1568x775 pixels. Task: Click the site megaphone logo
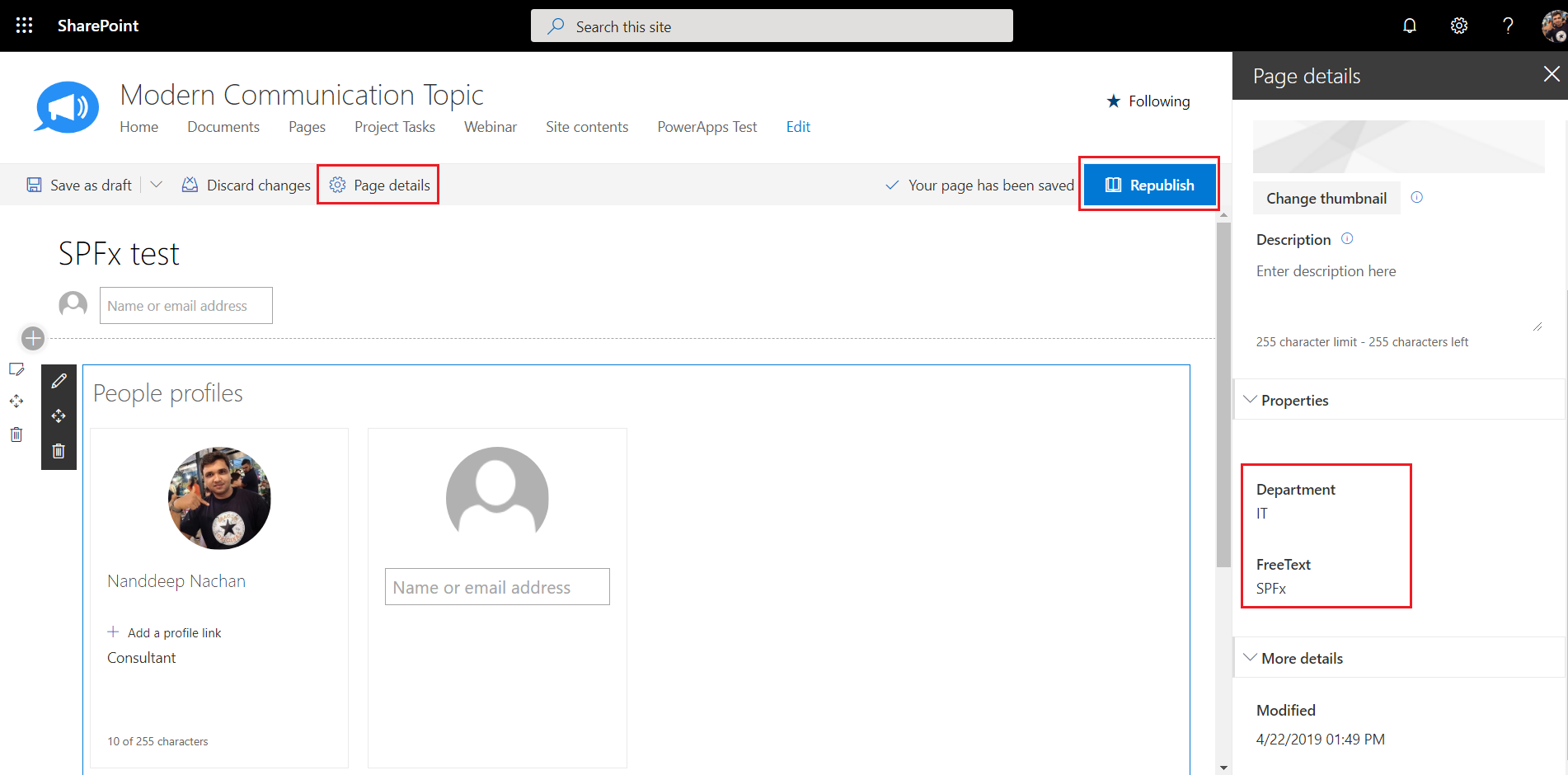pyautogui.click(x=67, y=107)
